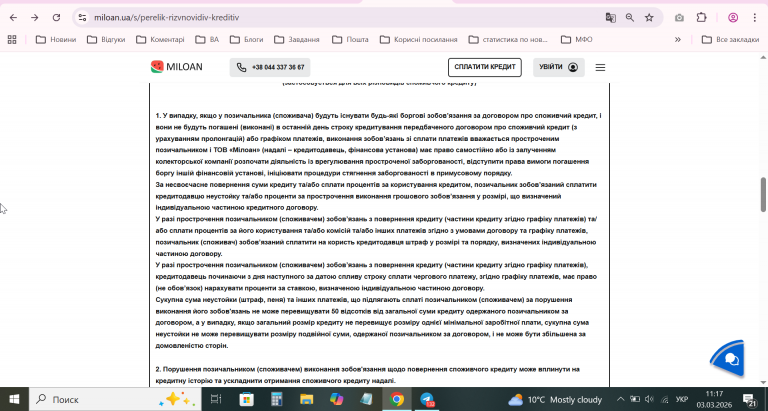768x411 pixels.
Task: Open the Windows Start menu
Action: click(14, 399)
